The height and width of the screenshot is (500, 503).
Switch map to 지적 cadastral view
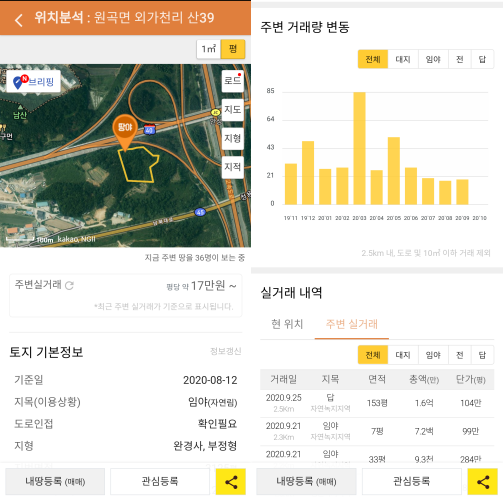coord(233,167)
